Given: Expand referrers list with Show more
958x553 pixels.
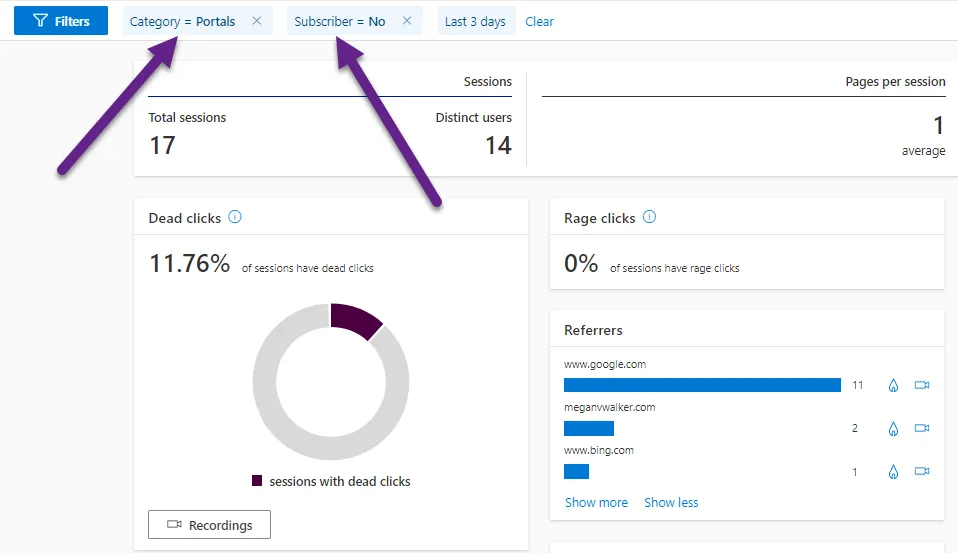Looking at the screenshot, I should point(596,502).
